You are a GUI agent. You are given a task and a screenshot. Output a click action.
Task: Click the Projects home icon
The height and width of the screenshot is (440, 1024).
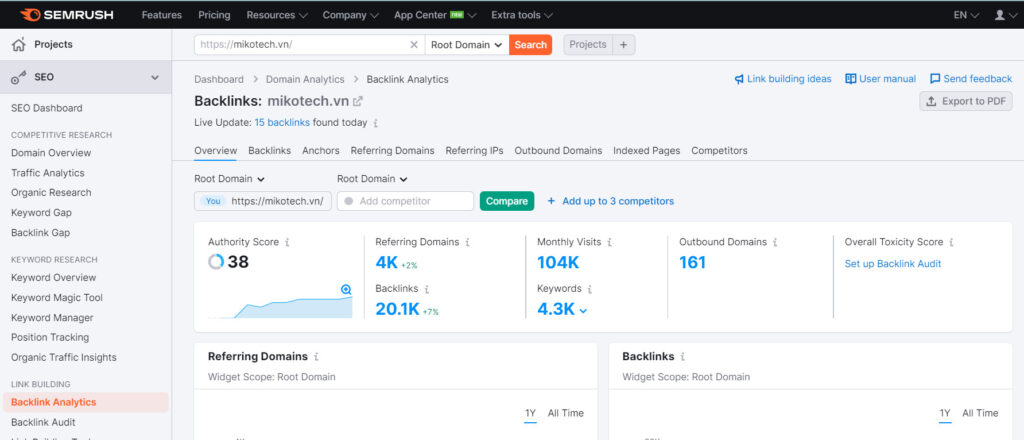(19, 44)
